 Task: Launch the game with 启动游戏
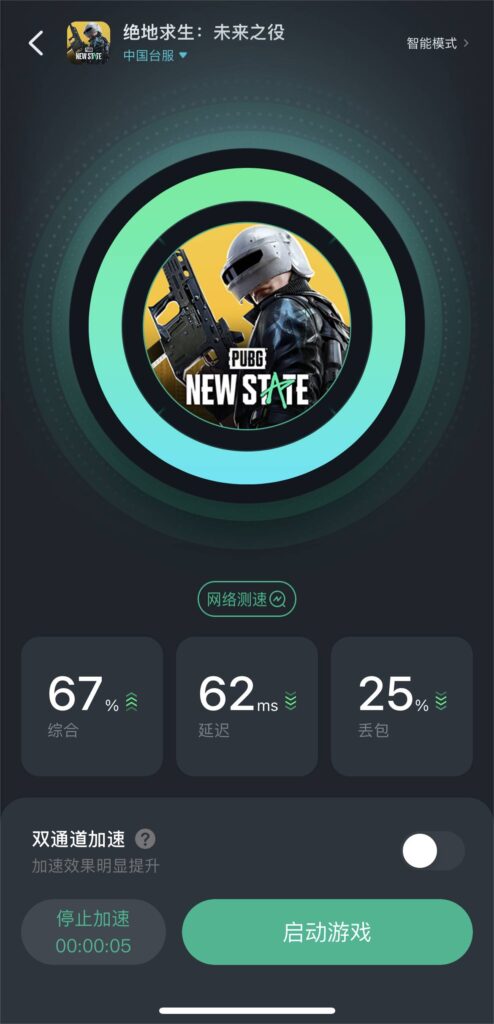327,932
